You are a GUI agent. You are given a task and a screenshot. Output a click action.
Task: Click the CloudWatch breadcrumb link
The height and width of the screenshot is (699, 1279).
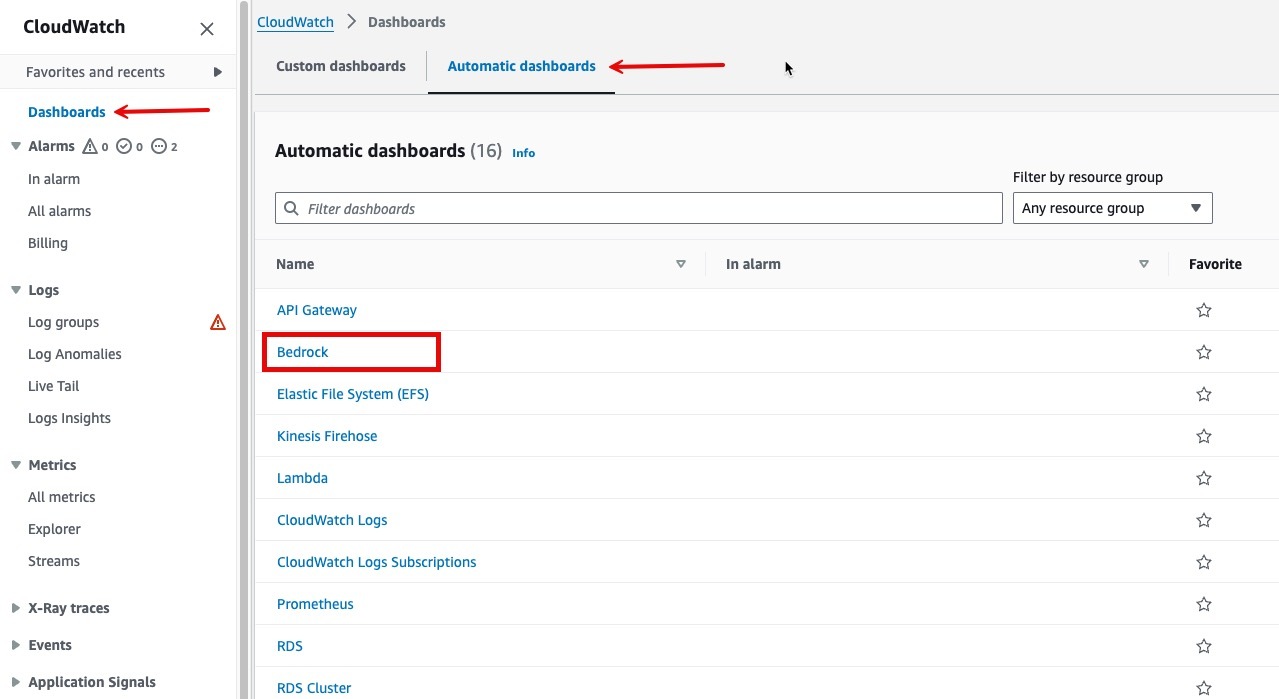(x=295, y=21)
